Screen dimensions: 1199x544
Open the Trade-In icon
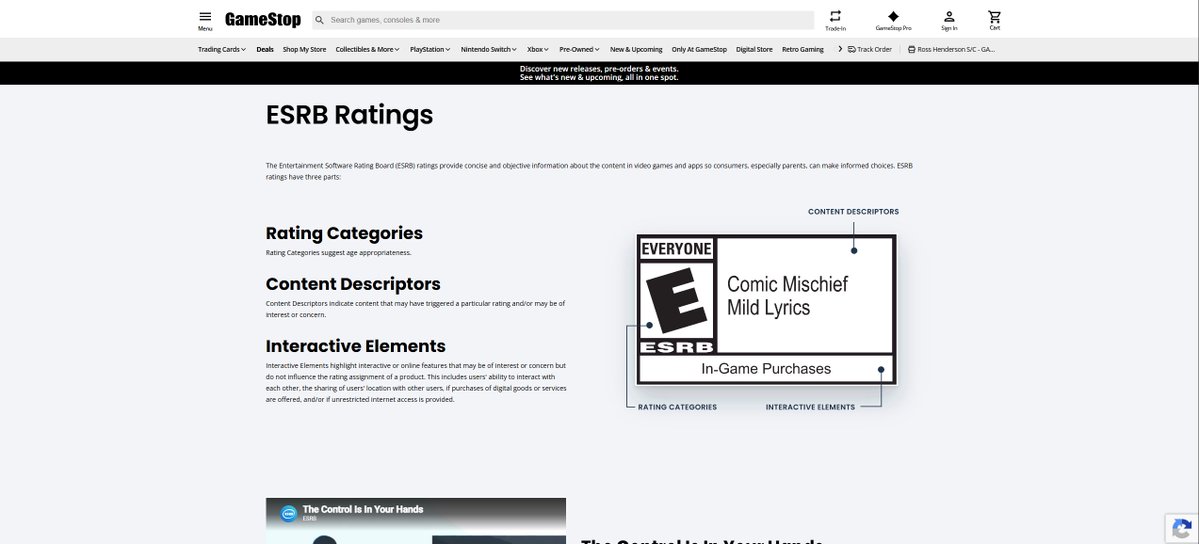tap(835, 16)
